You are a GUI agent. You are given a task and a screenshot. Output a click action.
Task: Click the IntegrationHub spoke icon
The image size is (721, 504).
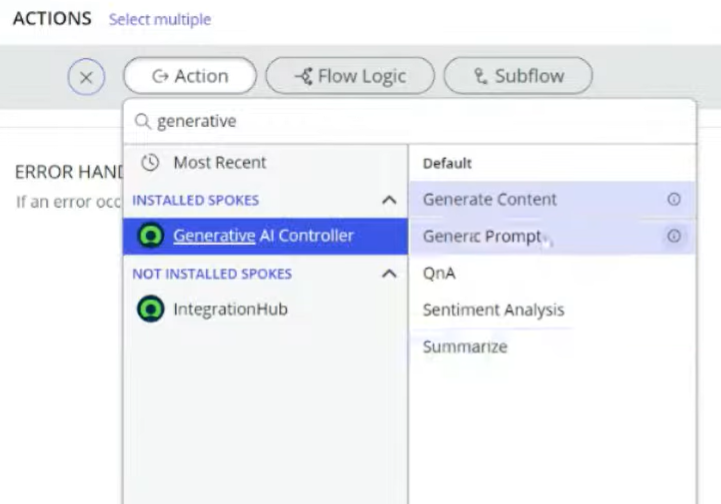coord(151,309)
